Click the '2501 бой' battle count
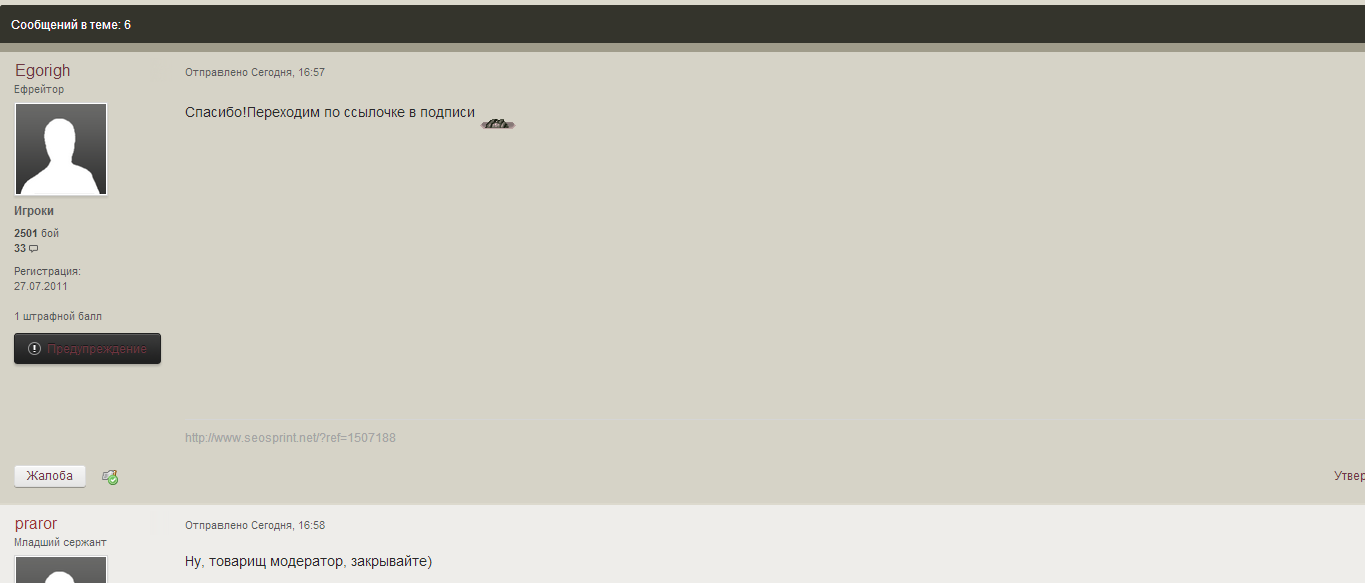1365x583 pixels. click(37, 233)
